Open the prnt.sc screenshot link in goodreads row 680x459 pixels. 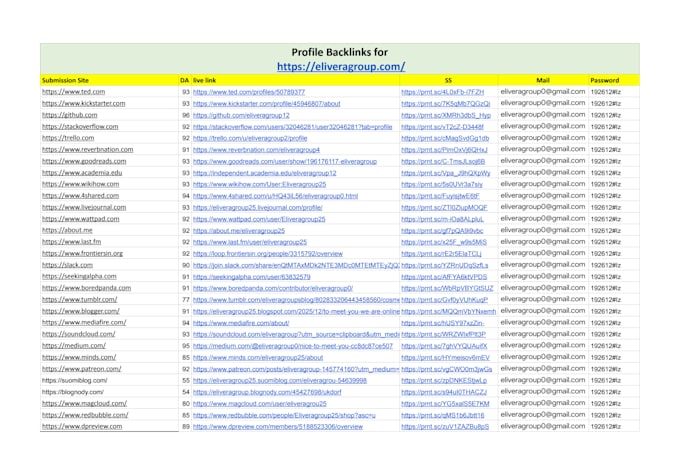[x=443, y=161]
